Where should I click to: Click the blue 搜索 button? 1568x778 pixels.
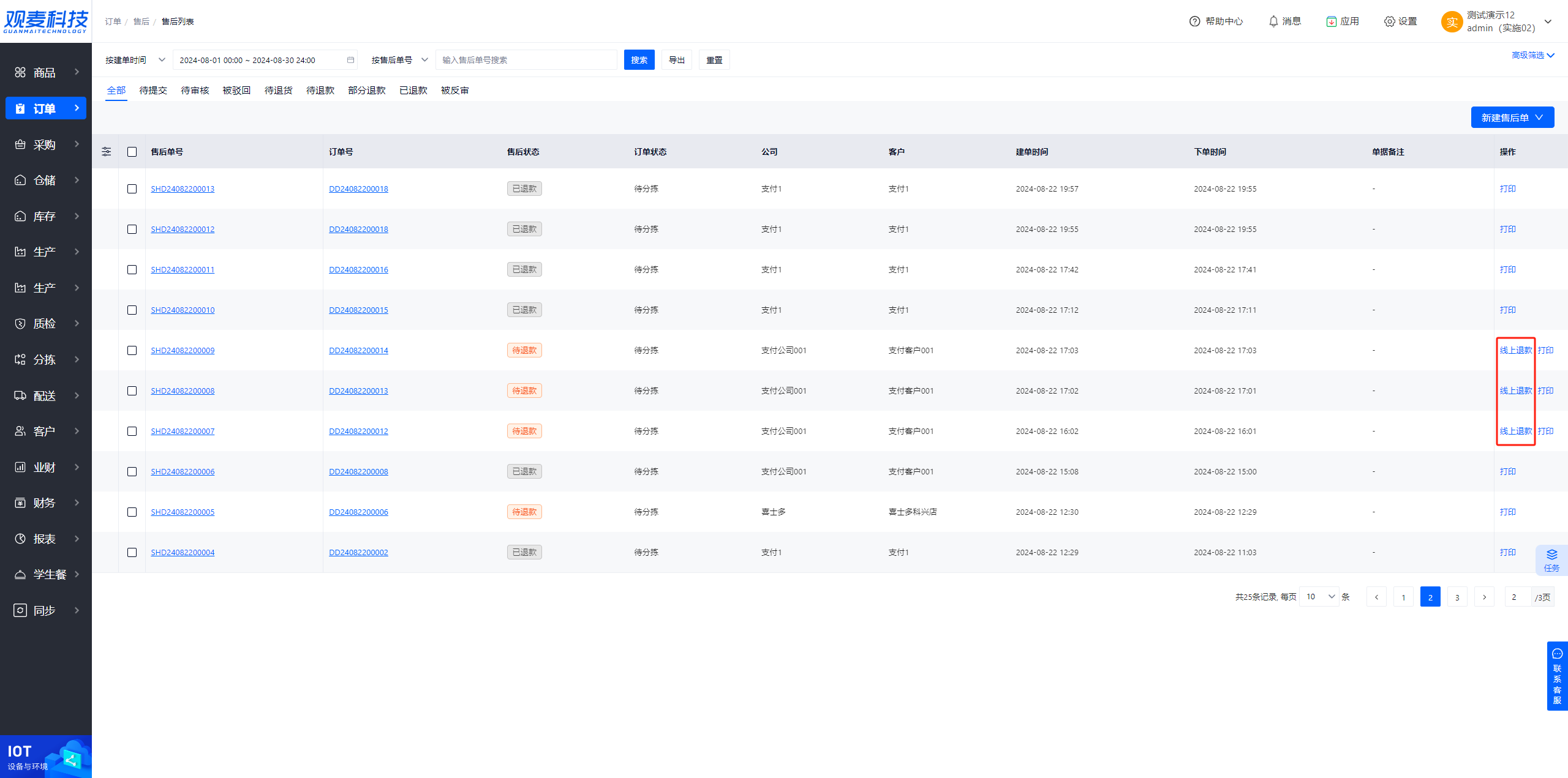coord(639,60)
